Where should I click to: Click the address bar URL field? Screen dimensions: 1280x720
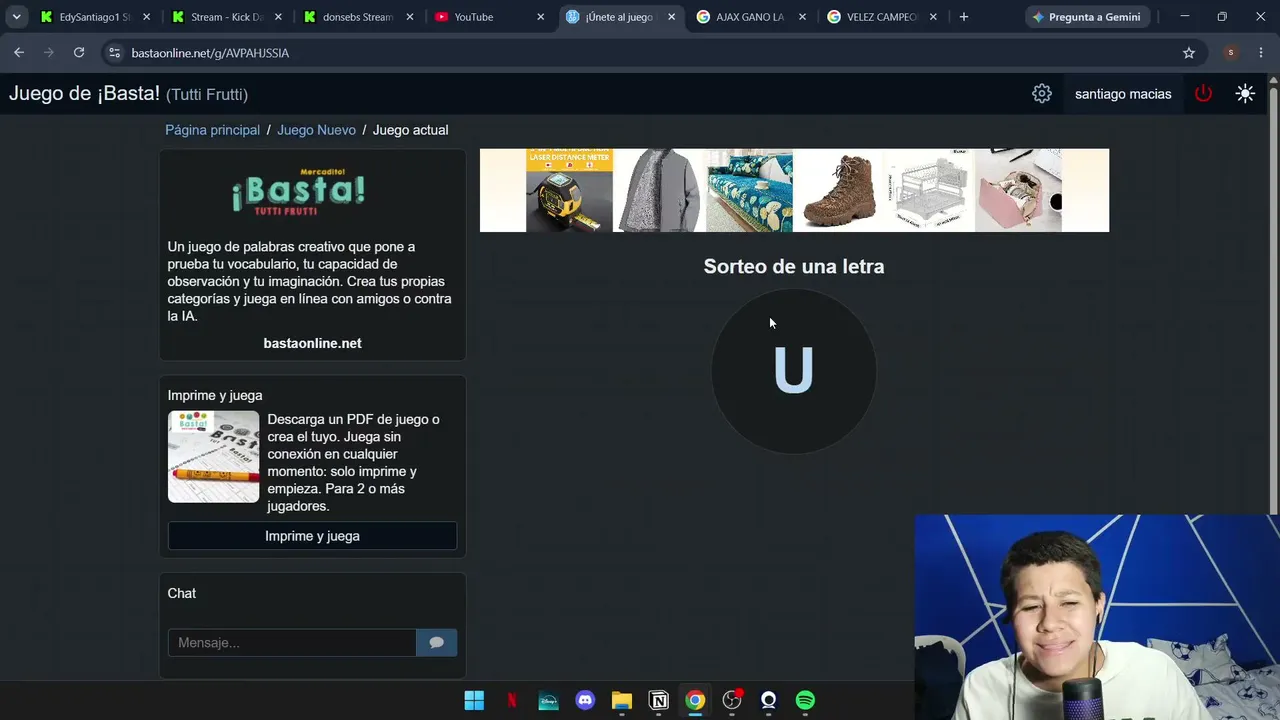(650, 53)
